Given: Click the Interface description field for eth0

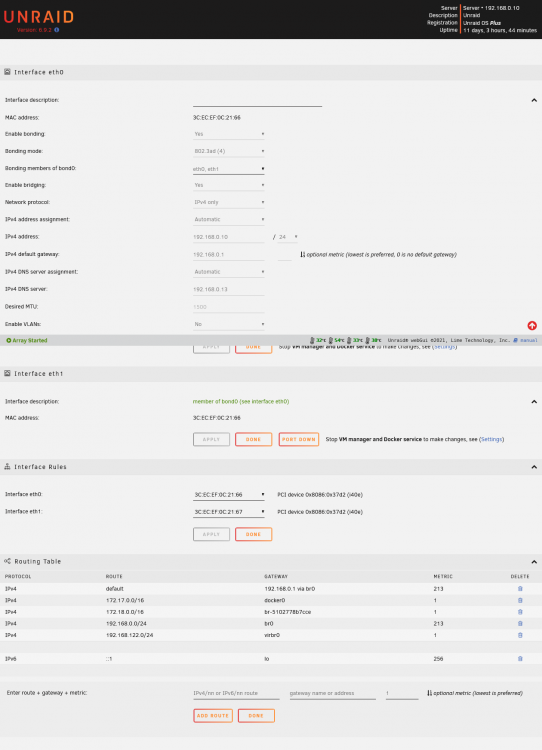Looking at the screenshot, I should point(257,101).
